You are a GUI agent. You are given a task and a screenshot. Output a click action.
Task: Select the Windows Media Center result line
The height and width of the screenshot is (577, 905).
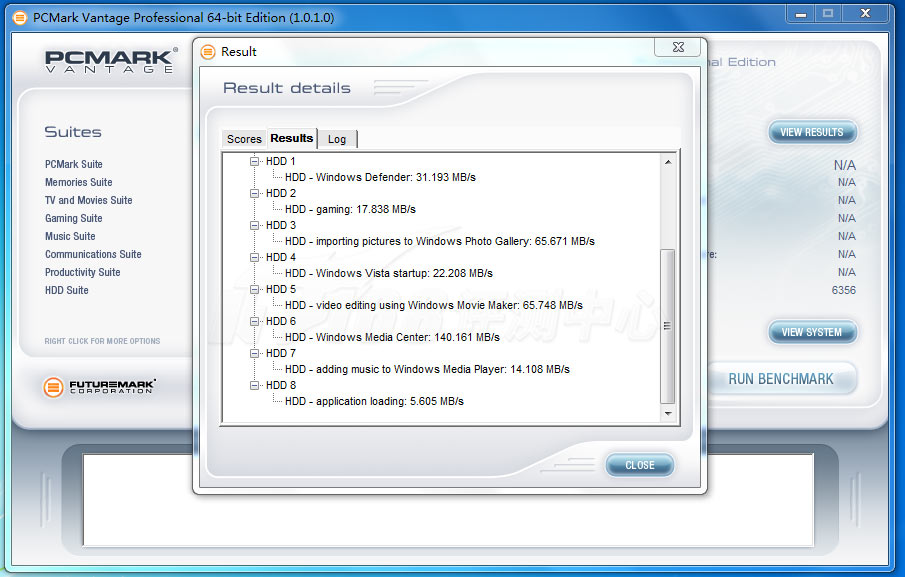click(392, 337)
